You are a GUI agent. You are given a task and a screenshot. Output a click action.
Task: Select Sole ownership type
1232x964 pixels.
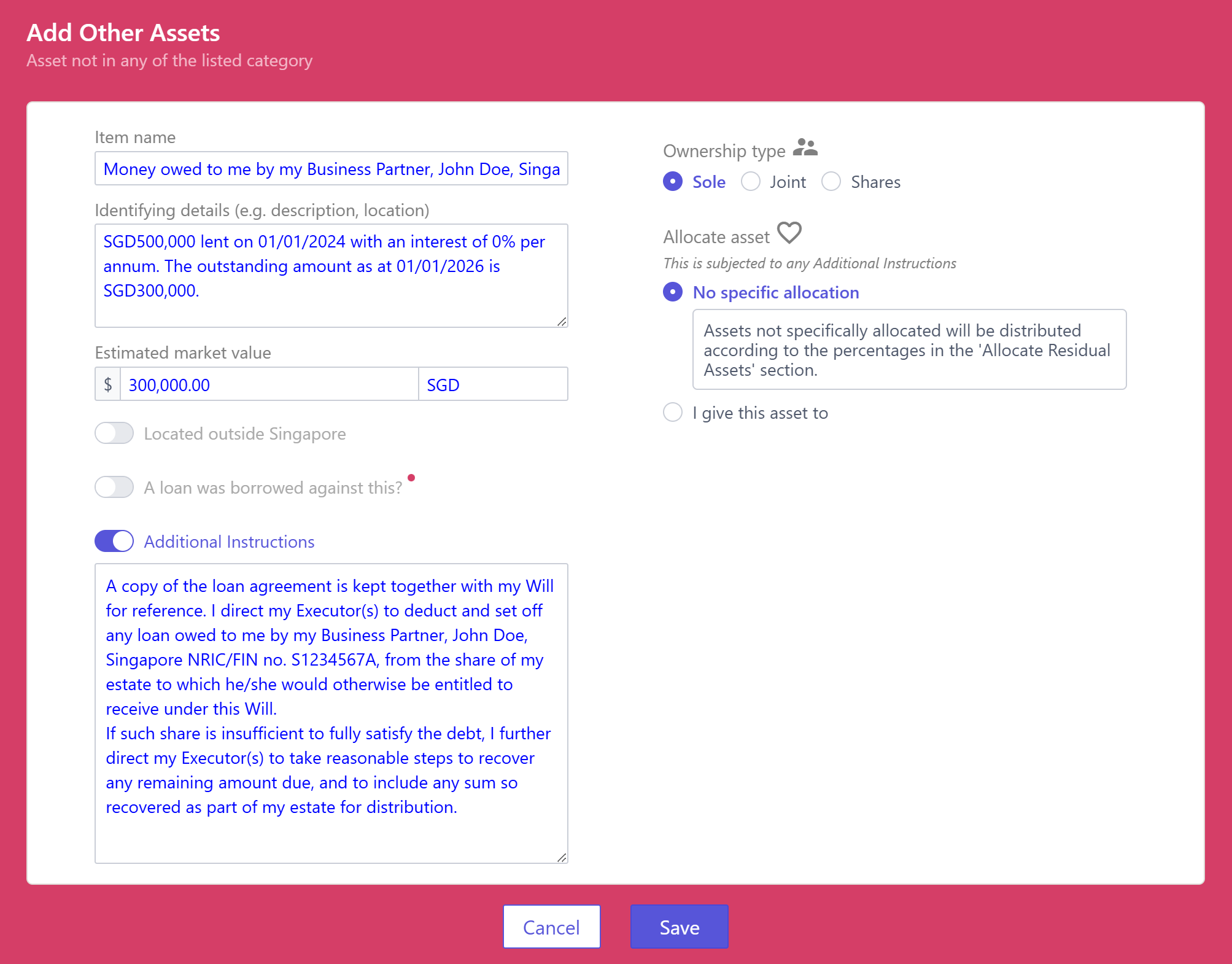(673, 182)
